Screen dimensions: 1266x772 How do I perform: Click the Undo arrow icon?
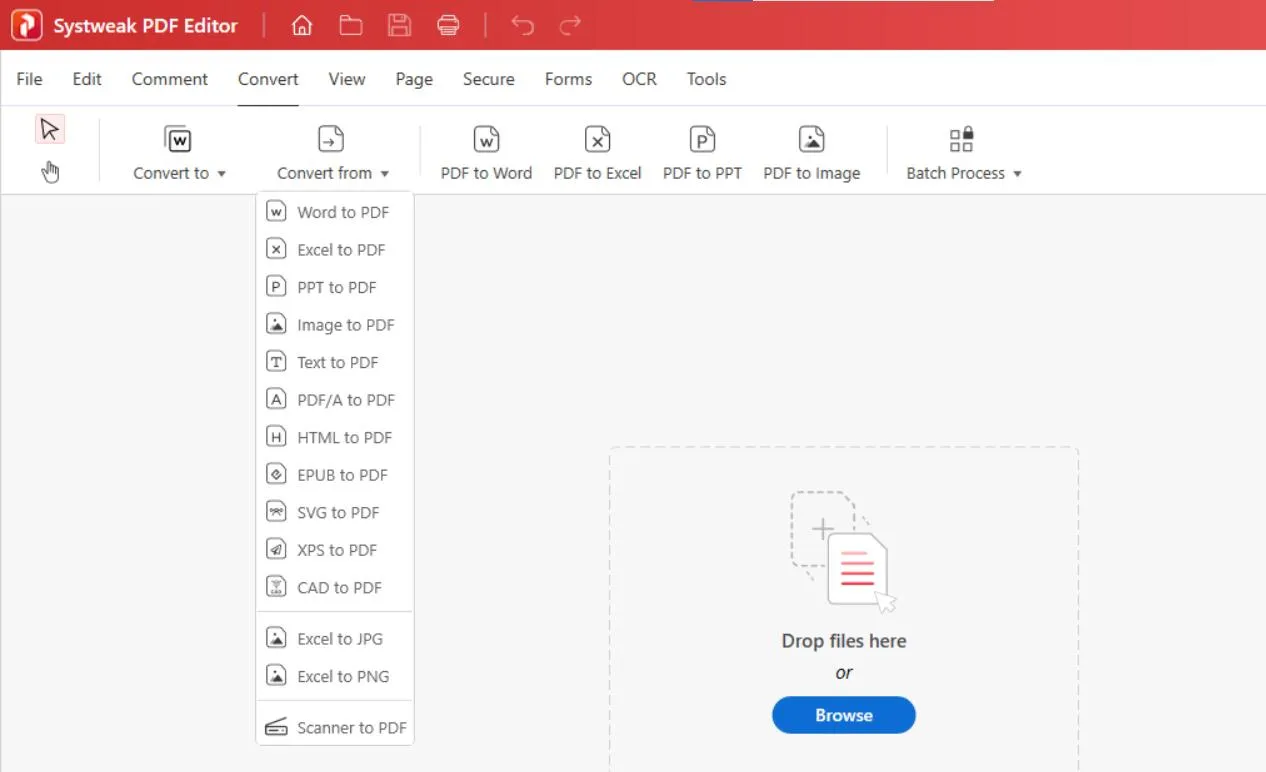click(x=521, y=25)
